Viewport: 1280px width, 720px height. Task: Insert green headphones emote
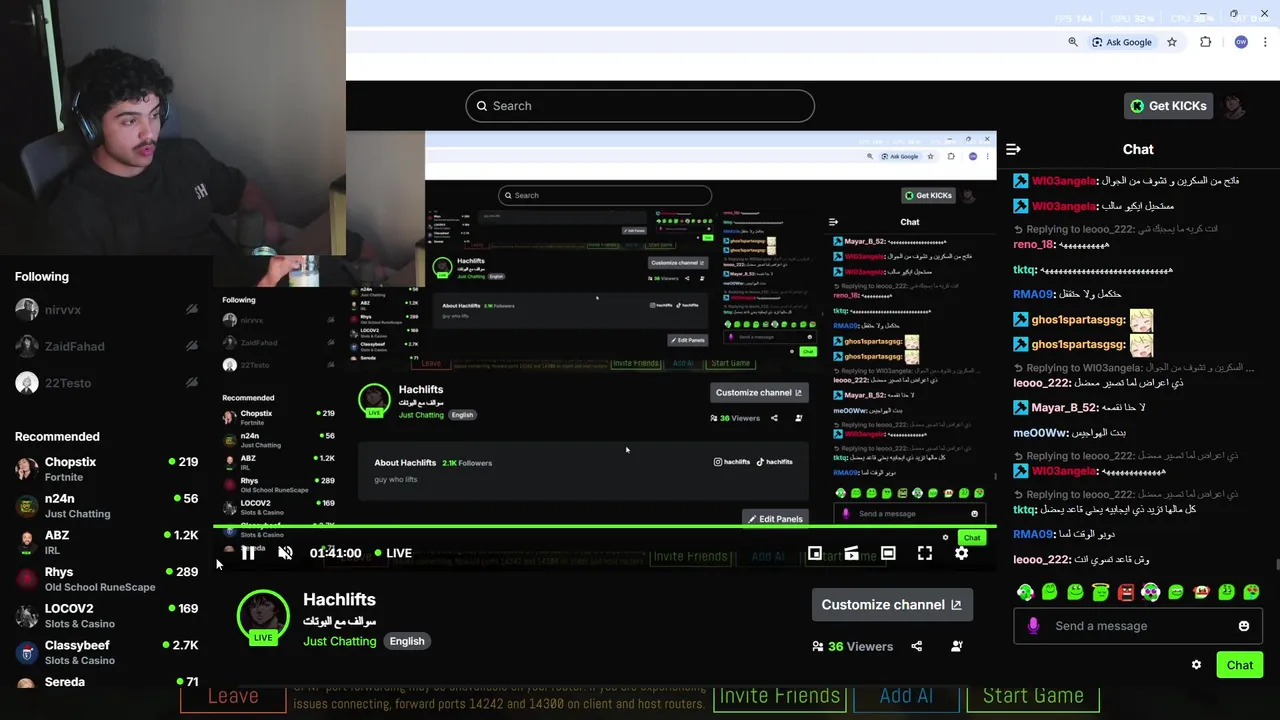click(1025, 592)
